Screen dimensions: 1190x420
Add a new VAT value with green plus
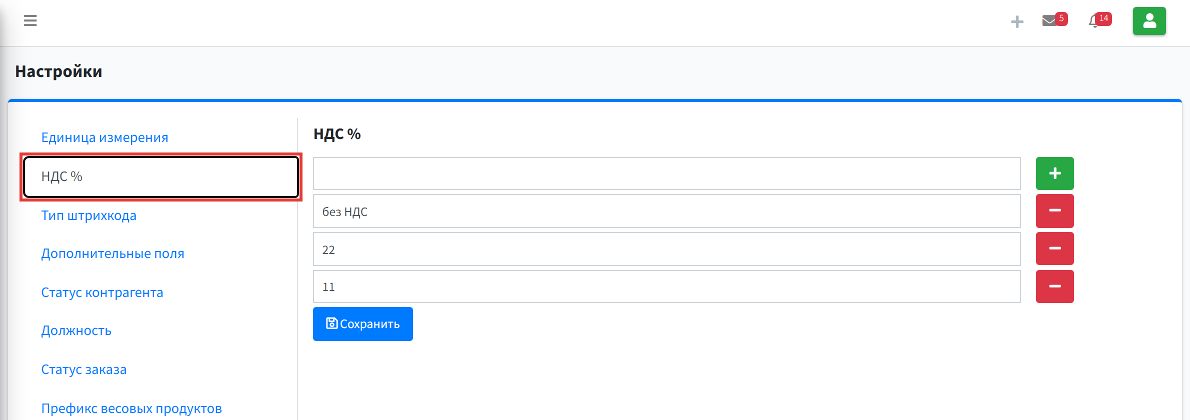[x=1055, y=174]
